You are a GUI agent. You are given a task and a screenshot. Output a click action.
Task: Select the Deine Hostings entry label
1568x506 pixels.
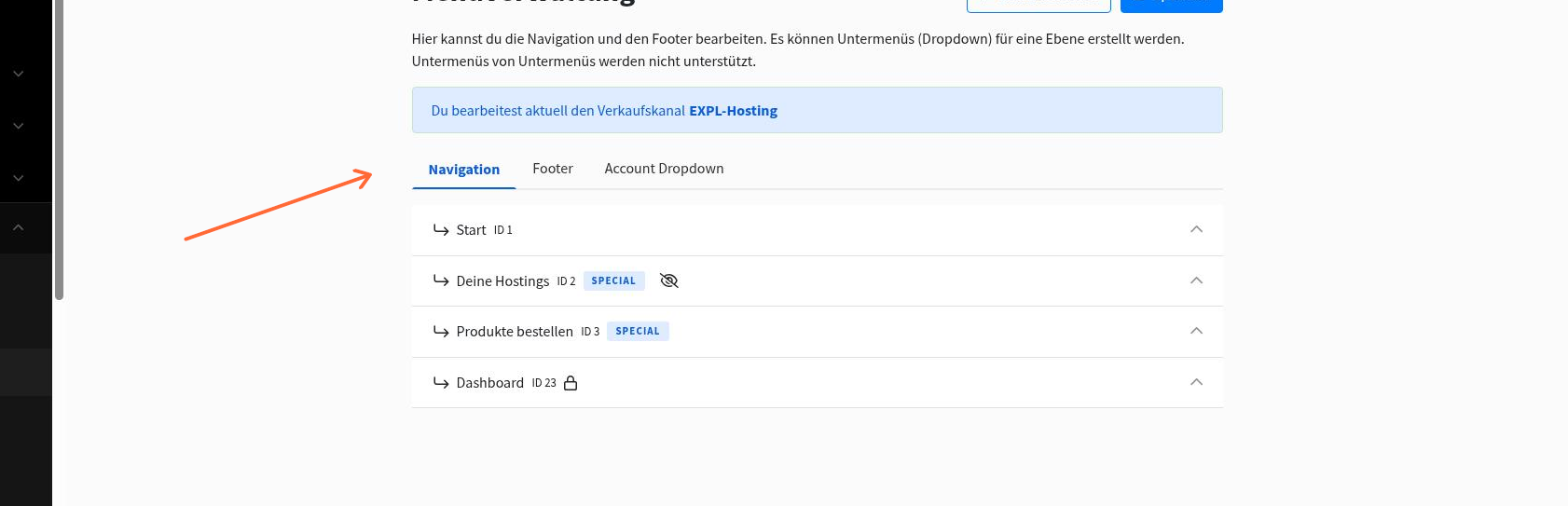502,281
